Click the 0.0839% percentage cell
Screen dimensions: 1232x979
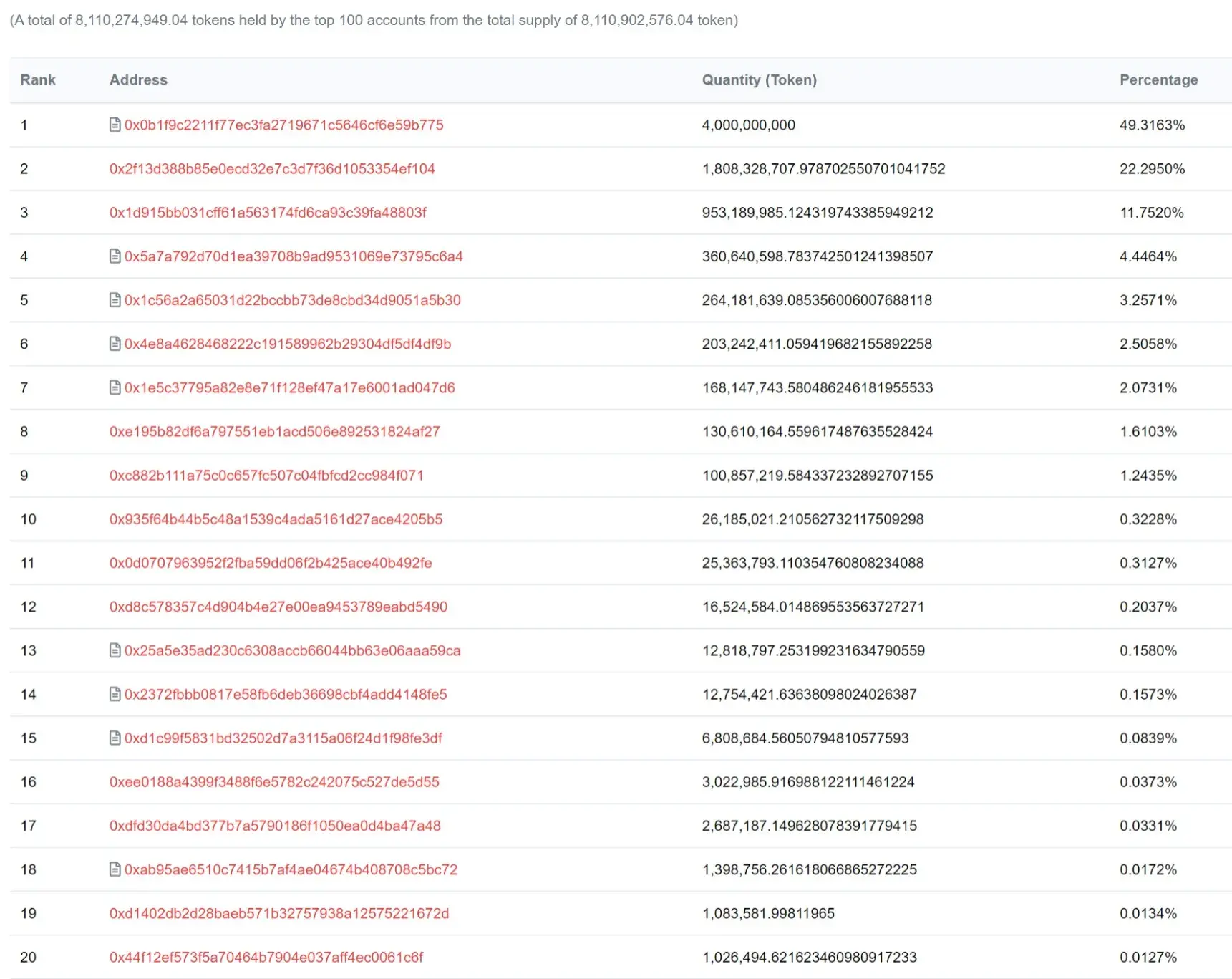(x=1148, y=738)
